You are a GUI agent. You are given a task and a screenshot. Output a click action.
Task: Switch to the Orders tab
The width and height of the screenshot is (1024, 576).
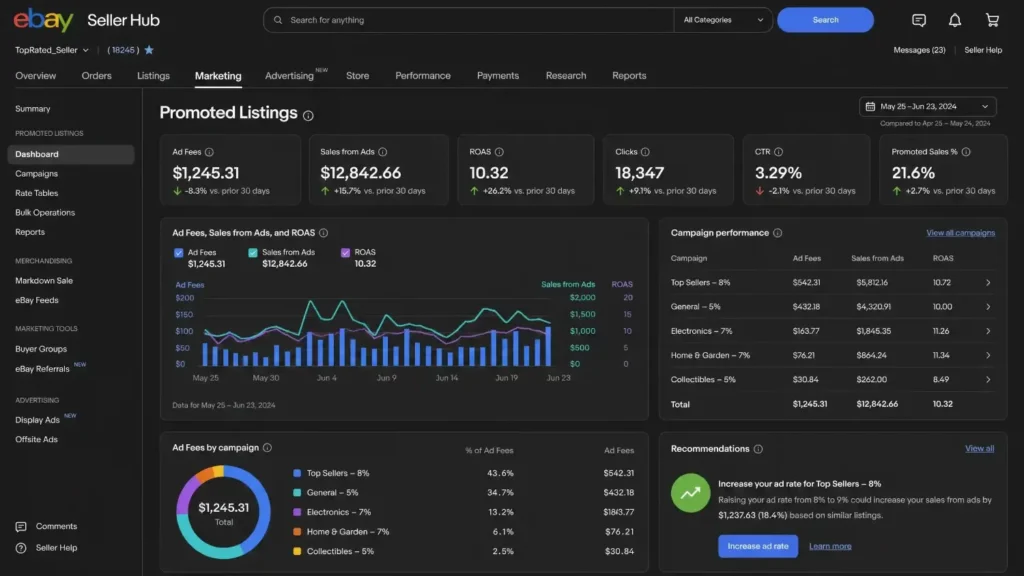point(97,76)
